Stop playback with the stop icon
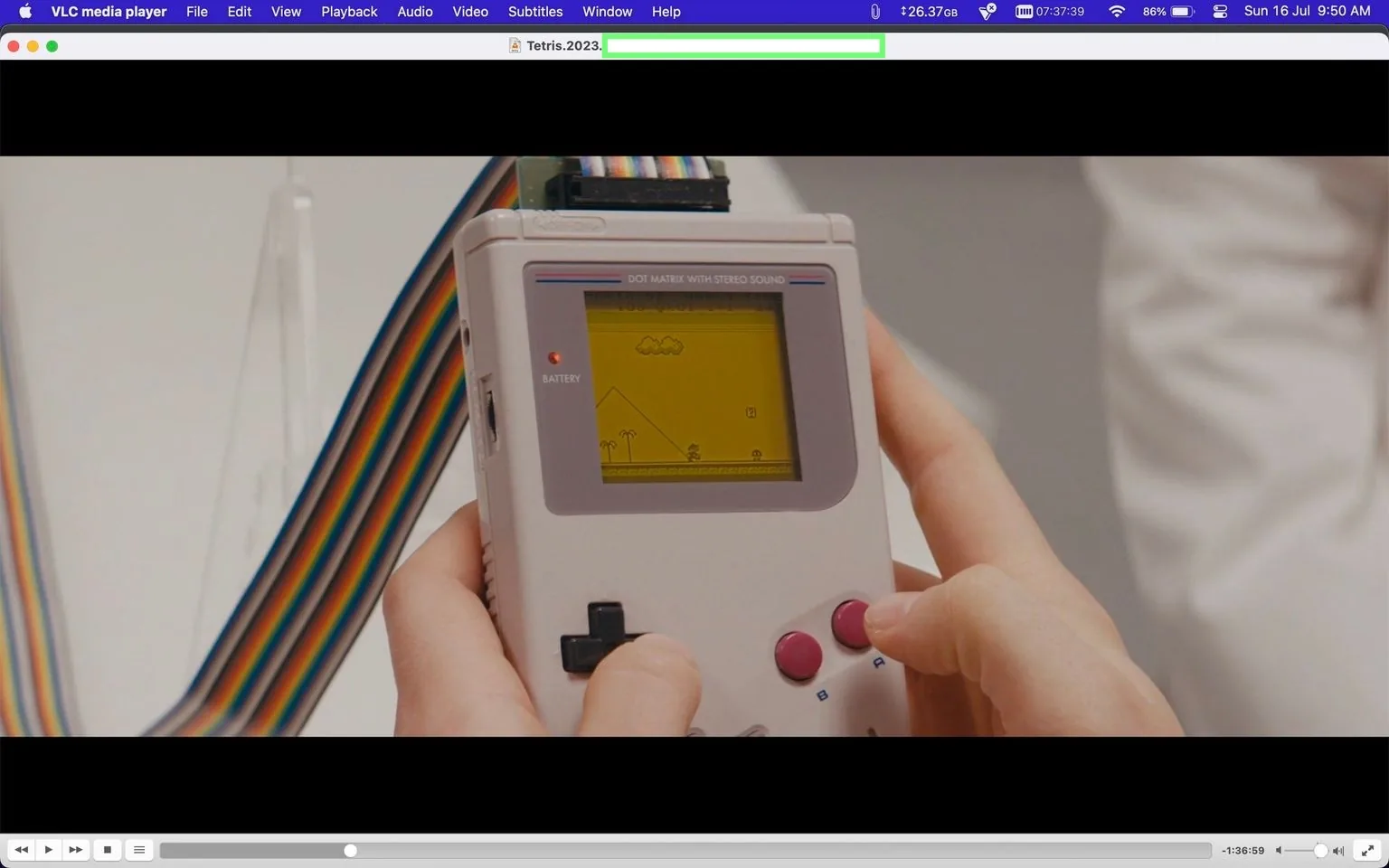The image size is (1389, 868). coord(108,850)
